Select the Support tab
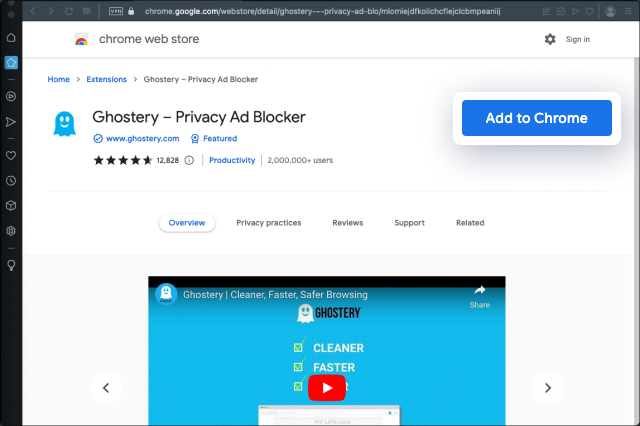 [409, 223]
